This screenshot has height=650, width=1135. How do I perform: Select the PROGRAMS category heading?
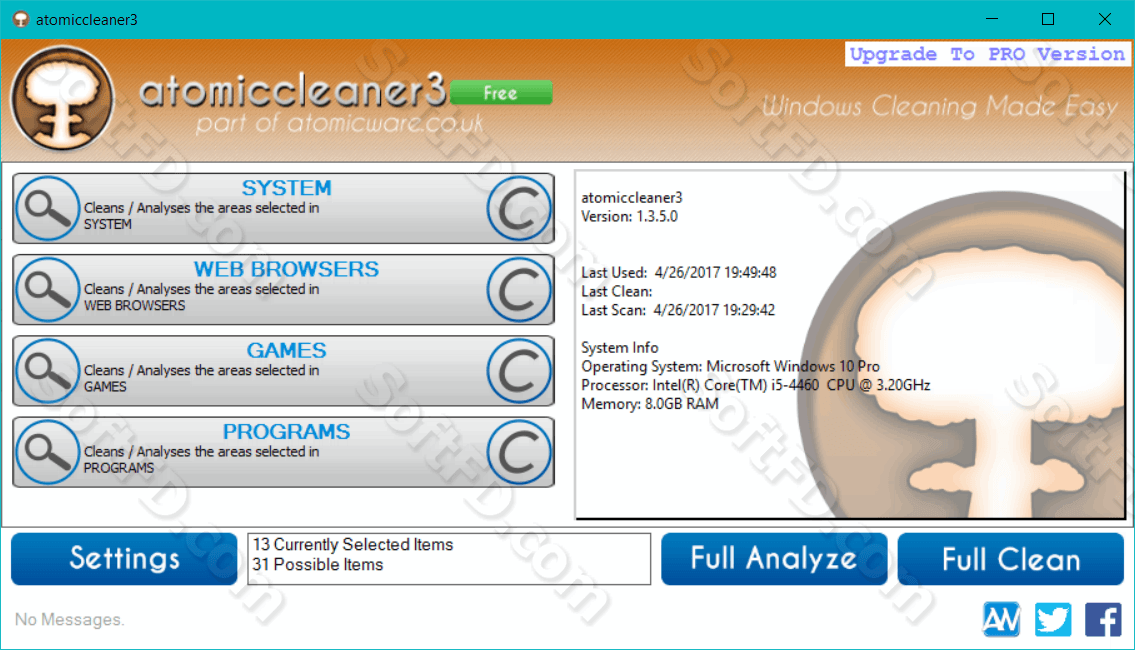point(287,431)
